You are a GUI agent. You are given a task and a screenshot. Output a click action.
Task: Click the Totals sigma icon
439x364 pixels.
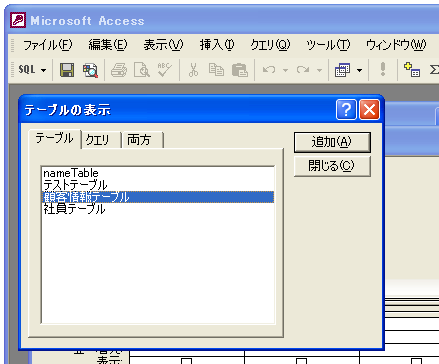point(434,70)
